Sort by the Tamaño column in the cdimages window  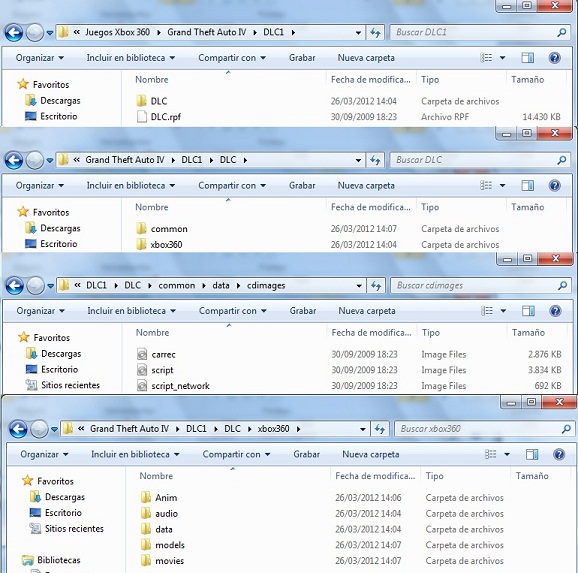click(528, 333)
